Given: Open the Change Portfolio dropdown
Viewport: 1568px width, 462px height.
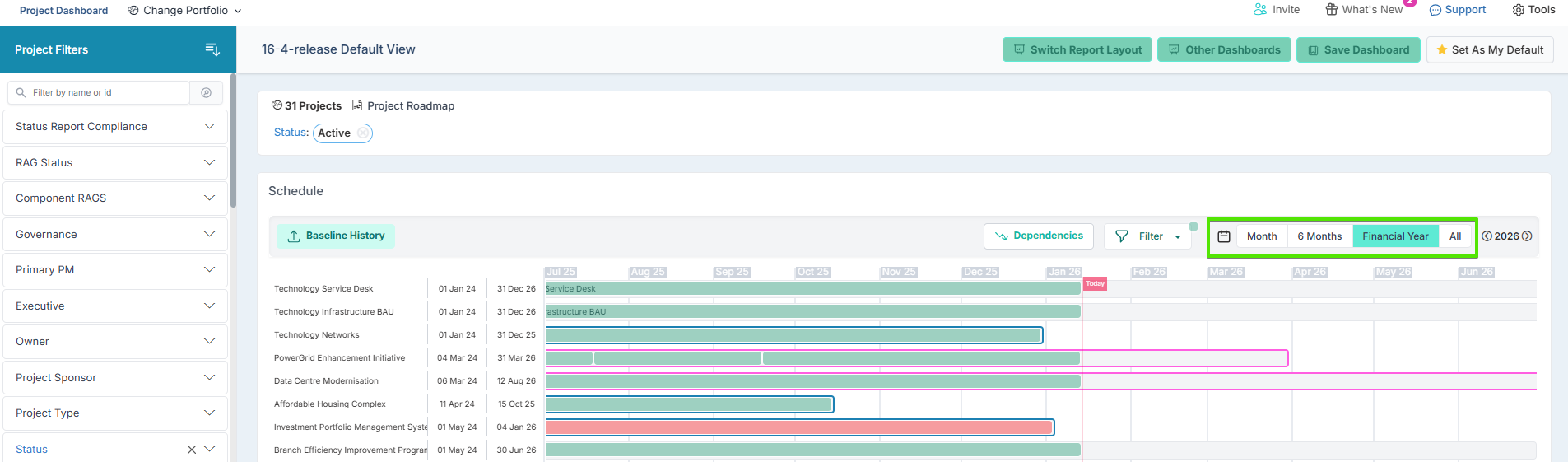Looking at the screenshot, I should point(185,11).
